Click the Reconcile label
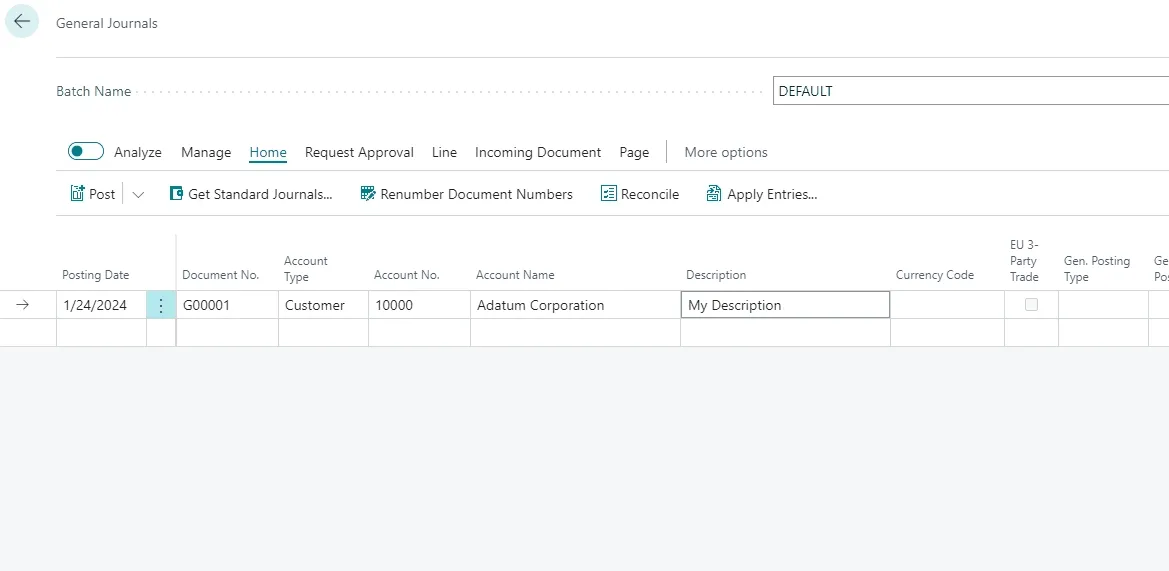This screenshot has height=571, width=1169. [650, 194]
